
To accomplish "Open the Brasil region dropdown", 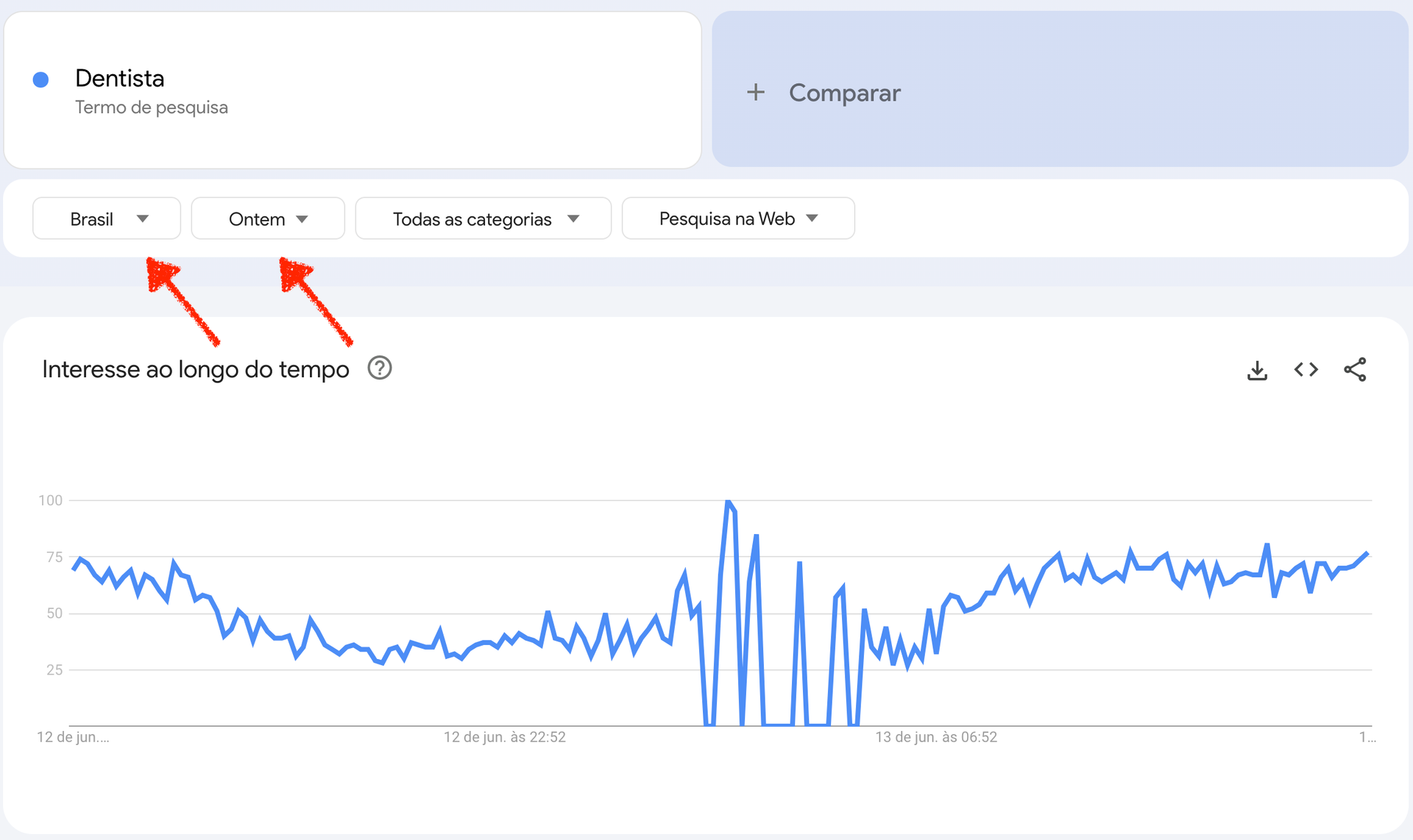I will tap(106, 218).
